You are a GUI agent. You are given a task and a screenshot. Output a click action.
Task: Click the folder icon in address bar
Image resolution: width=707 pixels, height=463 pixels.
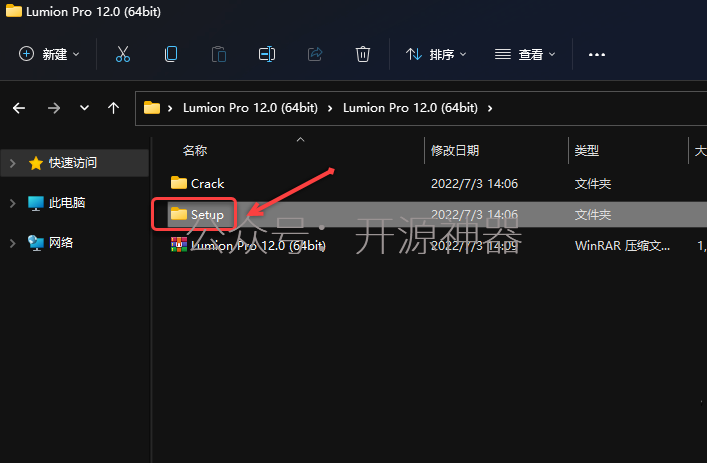[x=152, y=108]
